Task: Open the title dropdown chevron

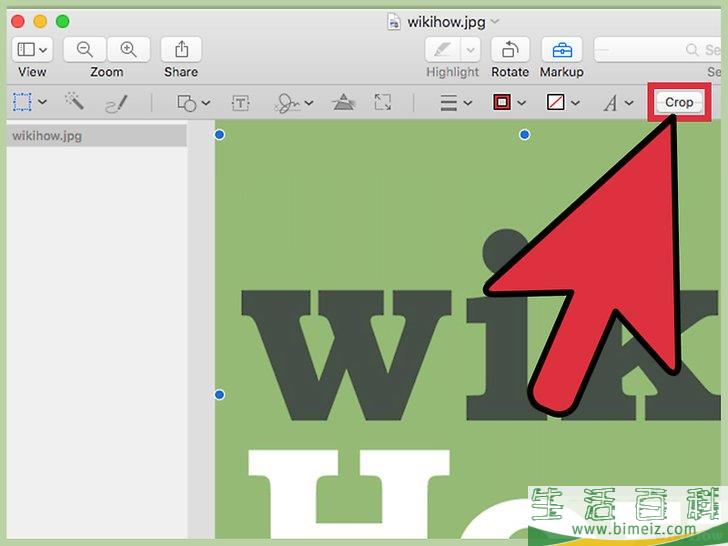Action: 495,21
